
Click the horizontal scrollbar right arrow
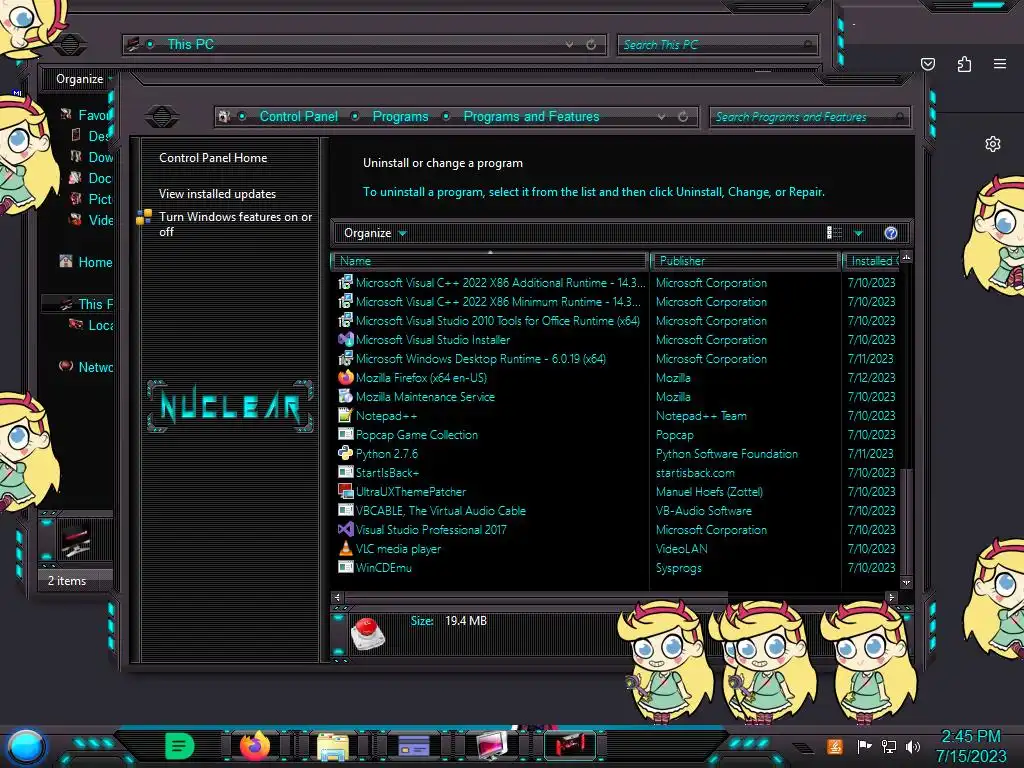[891, 597]
